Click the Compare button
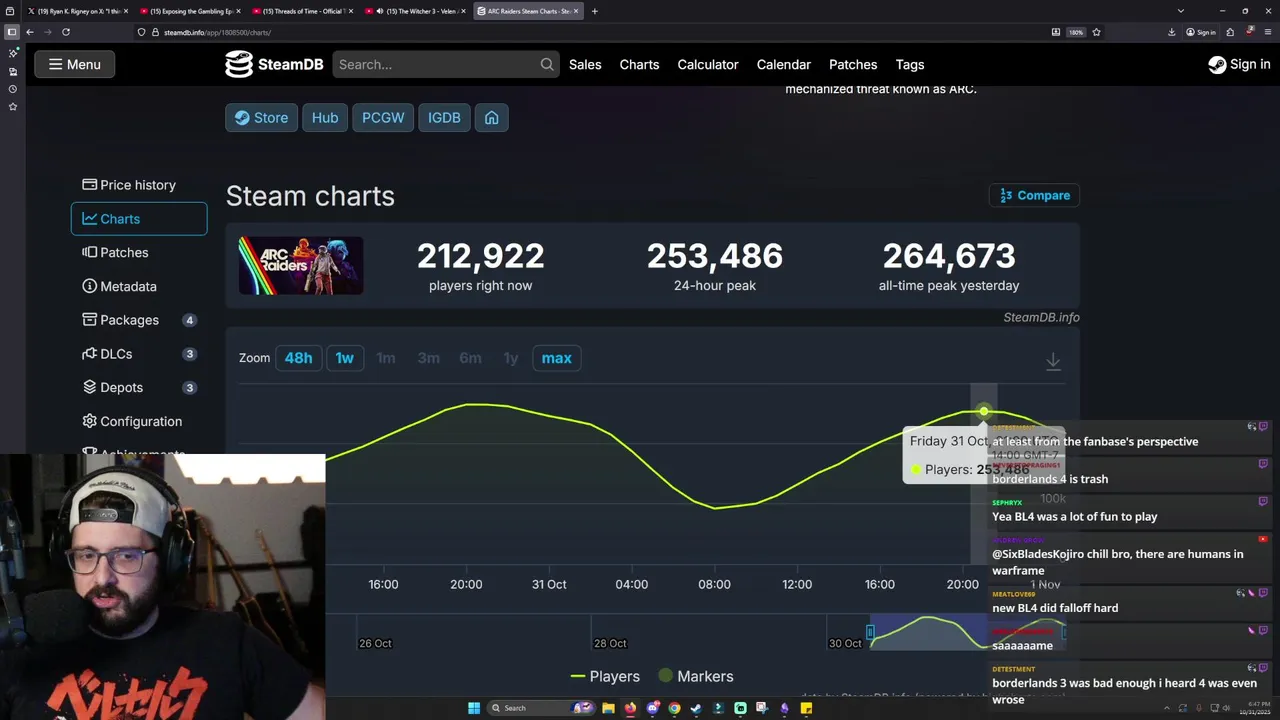The width and height of the screenshot is (1280, 720). (1034, 195)
